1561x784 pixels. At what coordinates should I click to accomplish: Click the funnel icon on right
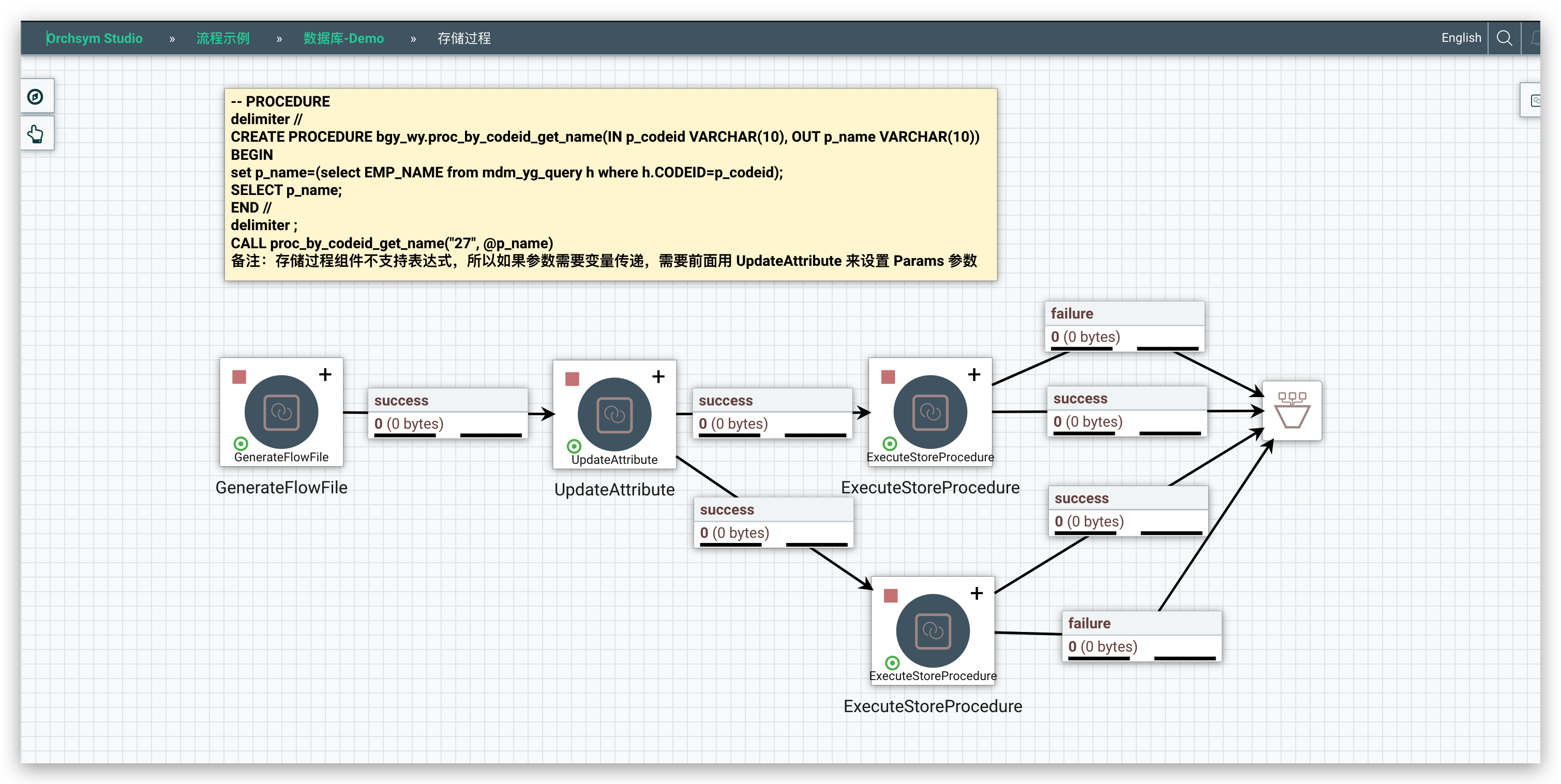[x=1292, y=411]
